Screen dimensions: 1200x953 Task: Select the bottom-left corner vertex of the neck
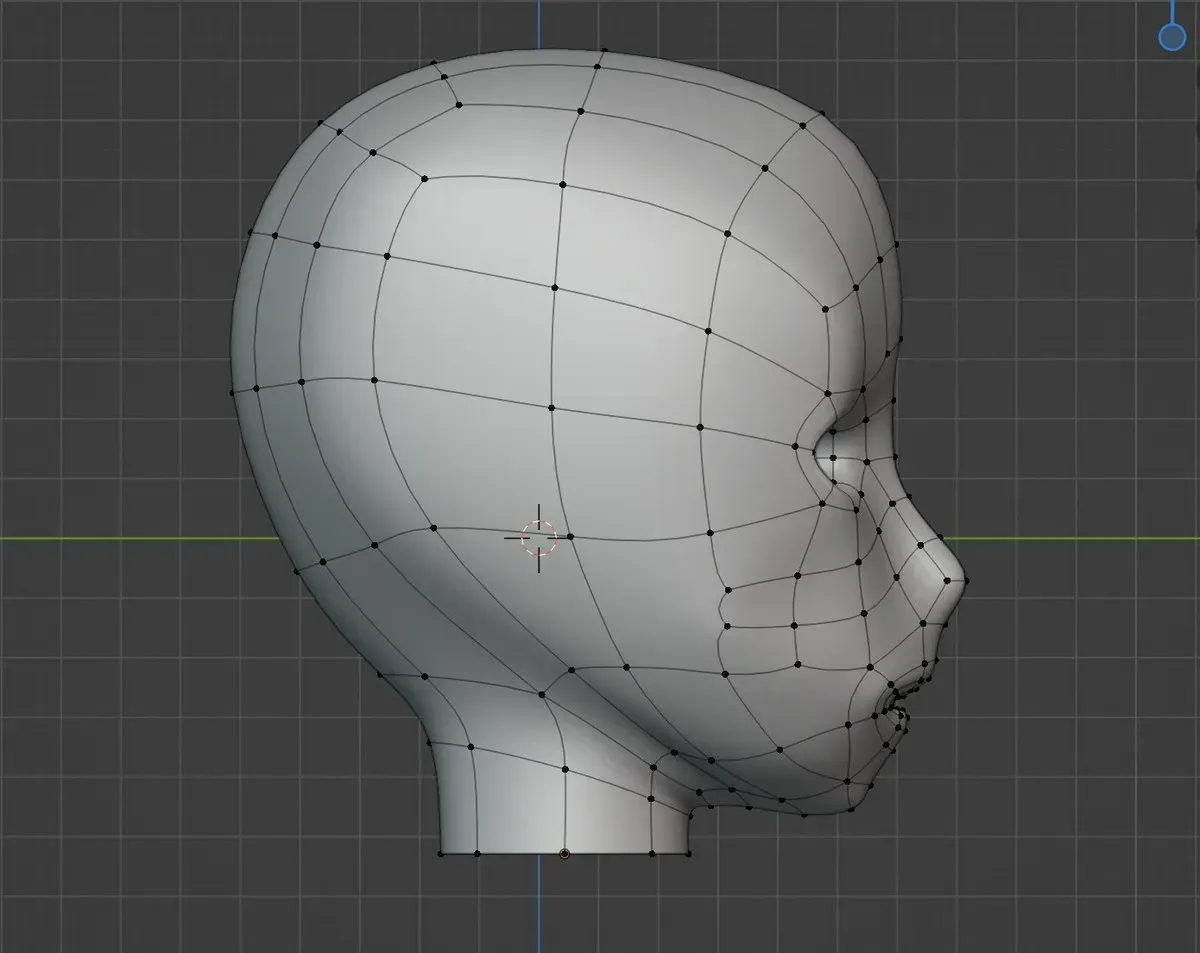[441, 854]
